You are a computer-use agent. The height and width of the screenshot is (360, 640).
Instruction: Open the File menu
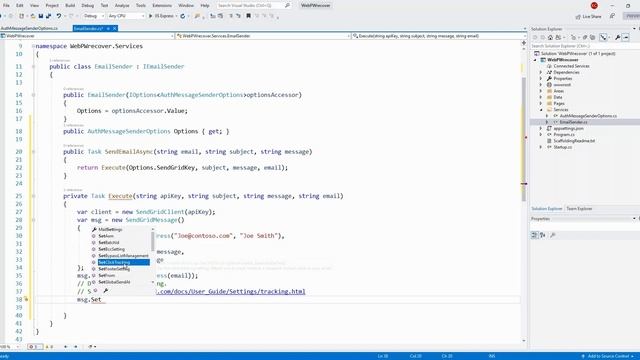click(6, 5)
